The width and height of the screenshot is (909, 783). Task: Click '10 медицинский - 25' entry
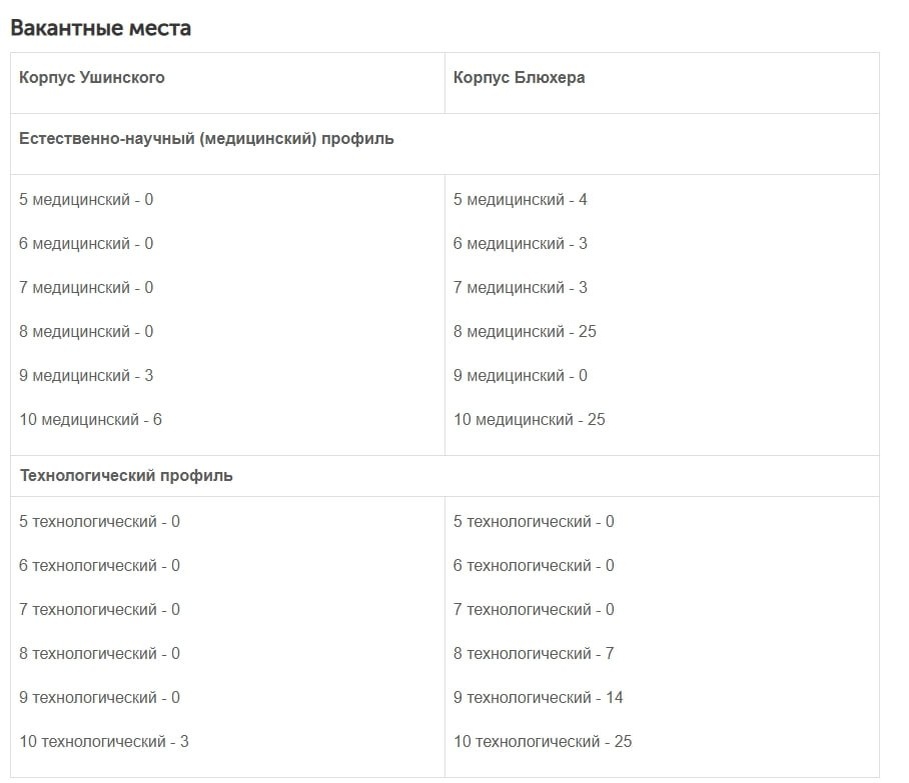tap(529, 420)
